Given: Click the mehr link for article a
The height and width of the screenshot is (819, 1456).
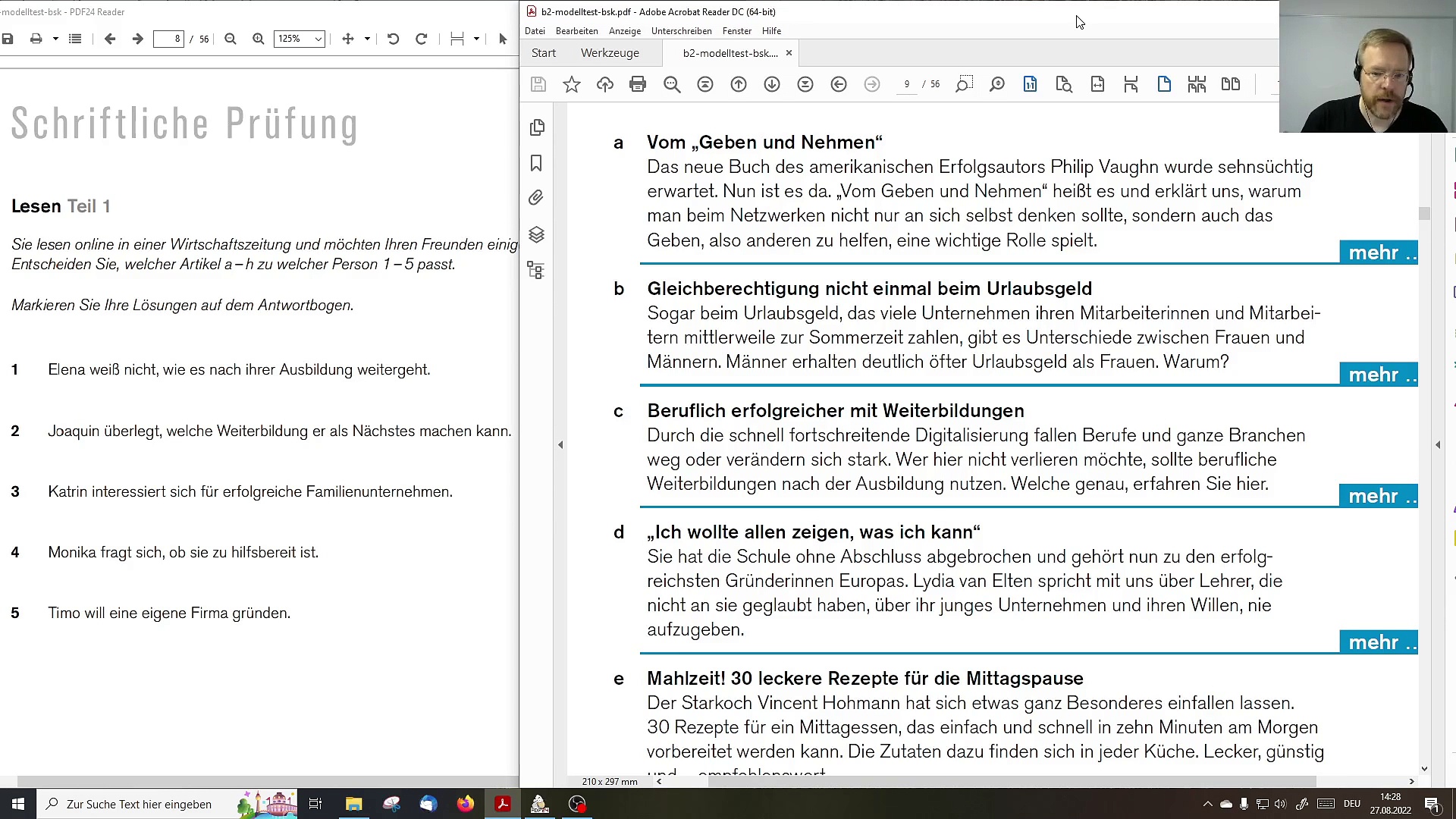Looking at the screenshot, I should pyautogui.click(x=1379, y=253).
